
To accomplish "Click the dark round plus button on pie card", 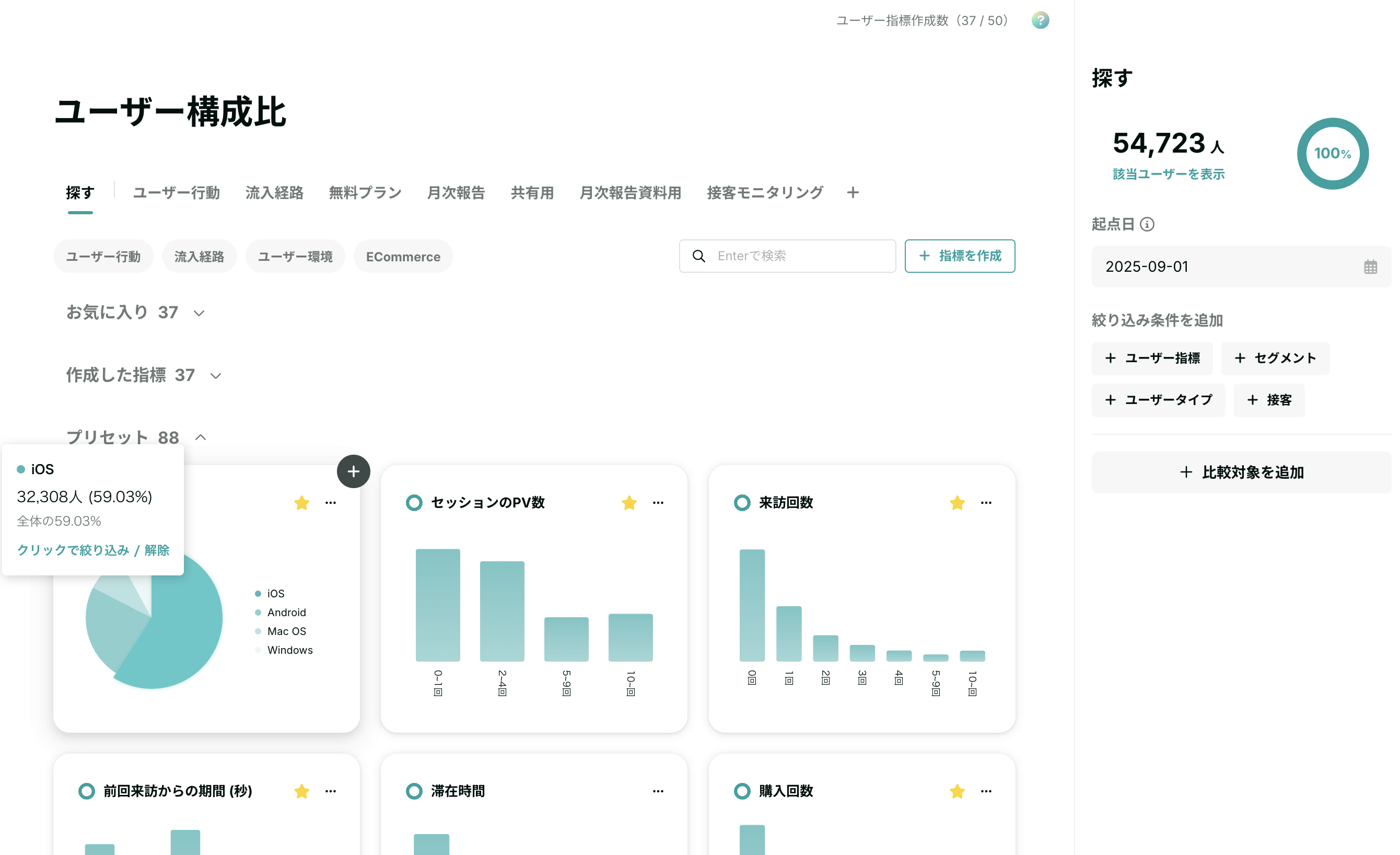I will pos(354,471).
